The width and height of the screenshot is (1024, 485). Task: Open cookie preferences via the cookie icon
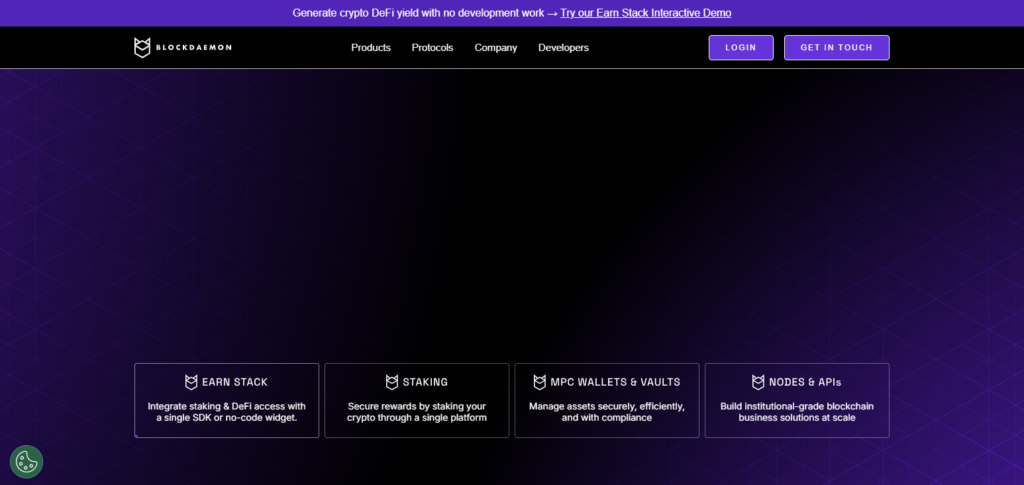click(x=26, y=461)
